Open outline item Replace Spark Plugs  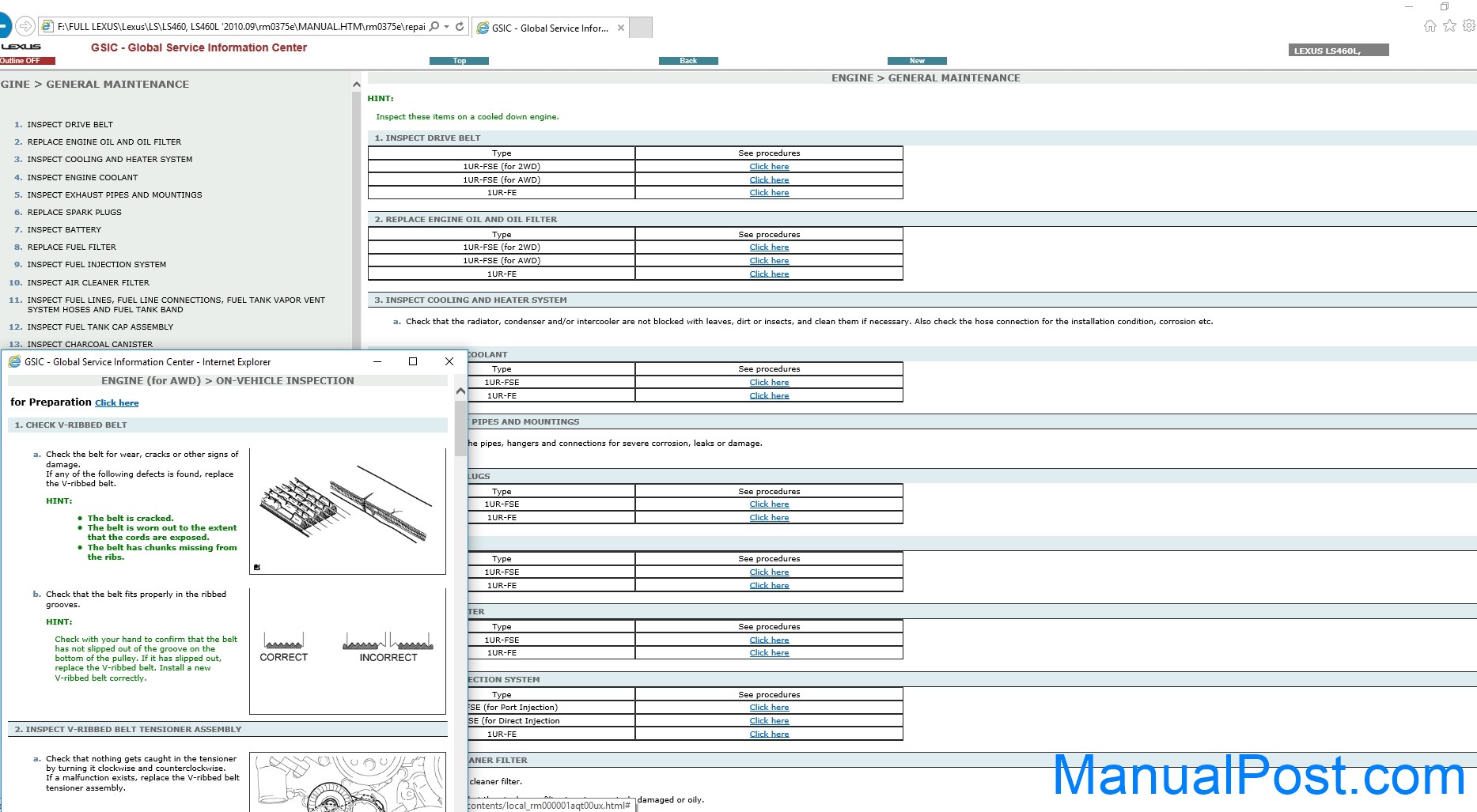click(x=74, y=212)
